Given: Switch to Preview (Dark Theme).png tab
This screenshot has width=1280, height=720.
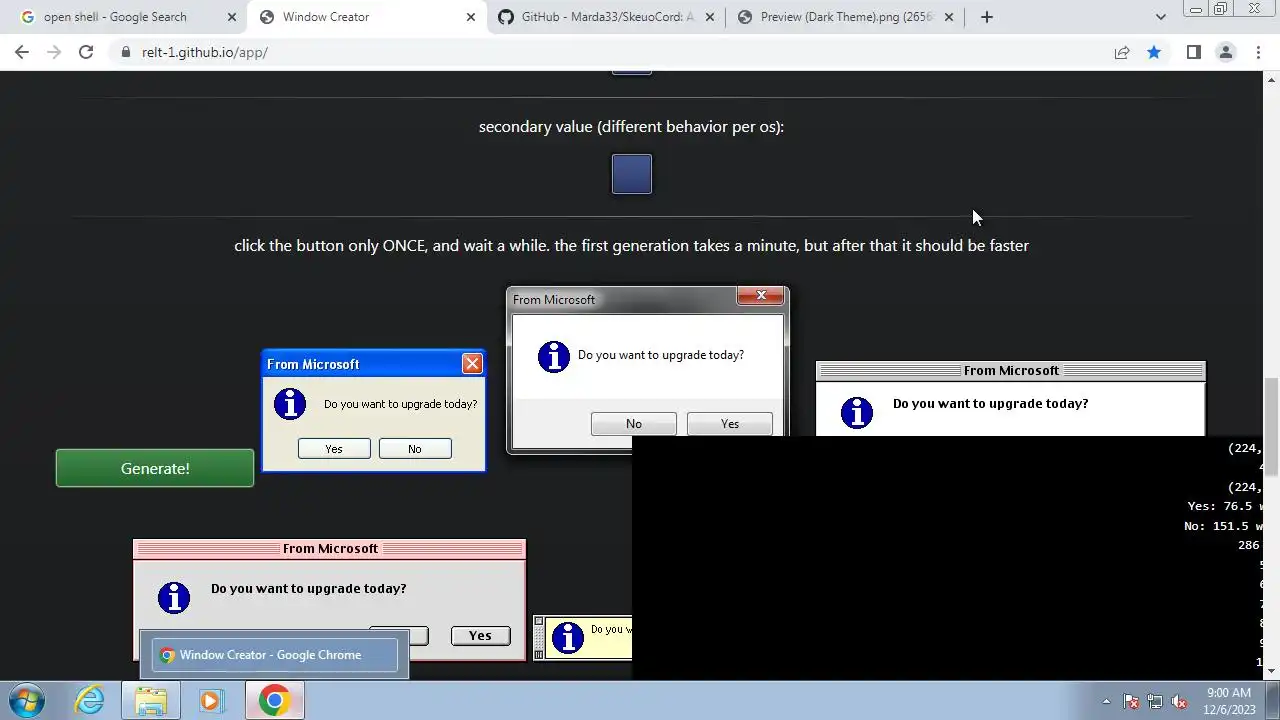Looking at the screenshot, I should [844, 17].
